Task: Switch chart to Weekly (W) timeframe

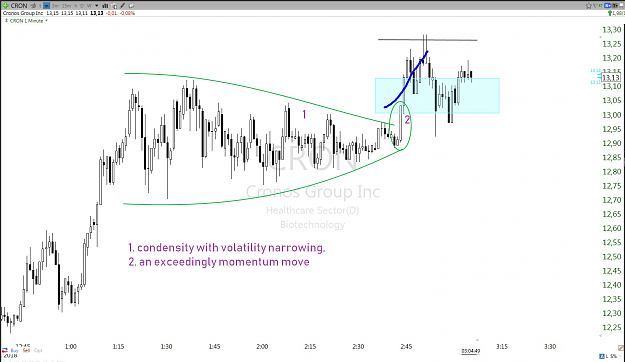Action: click(89, 6)
